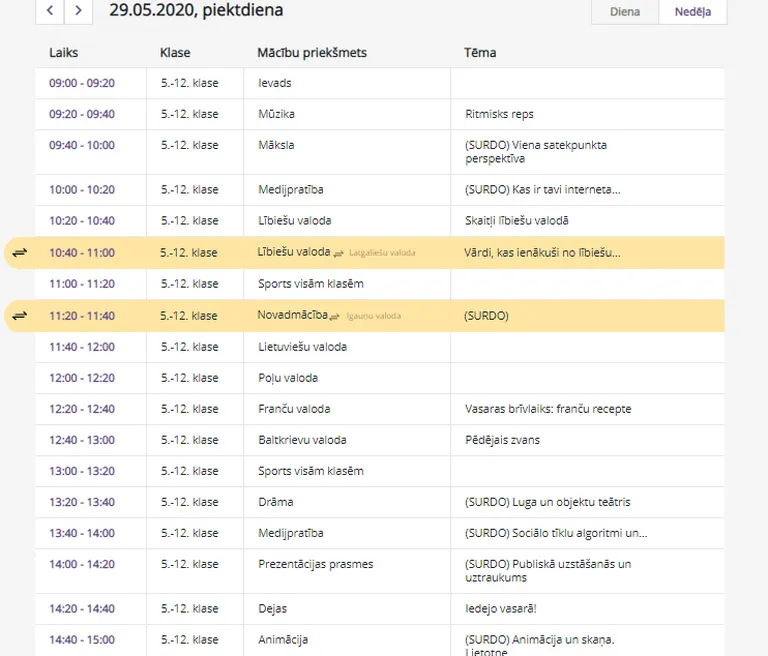768x656 pixels.
Task: Open the 13:00 - 13:20 time slot
Action: coord(82,471)
